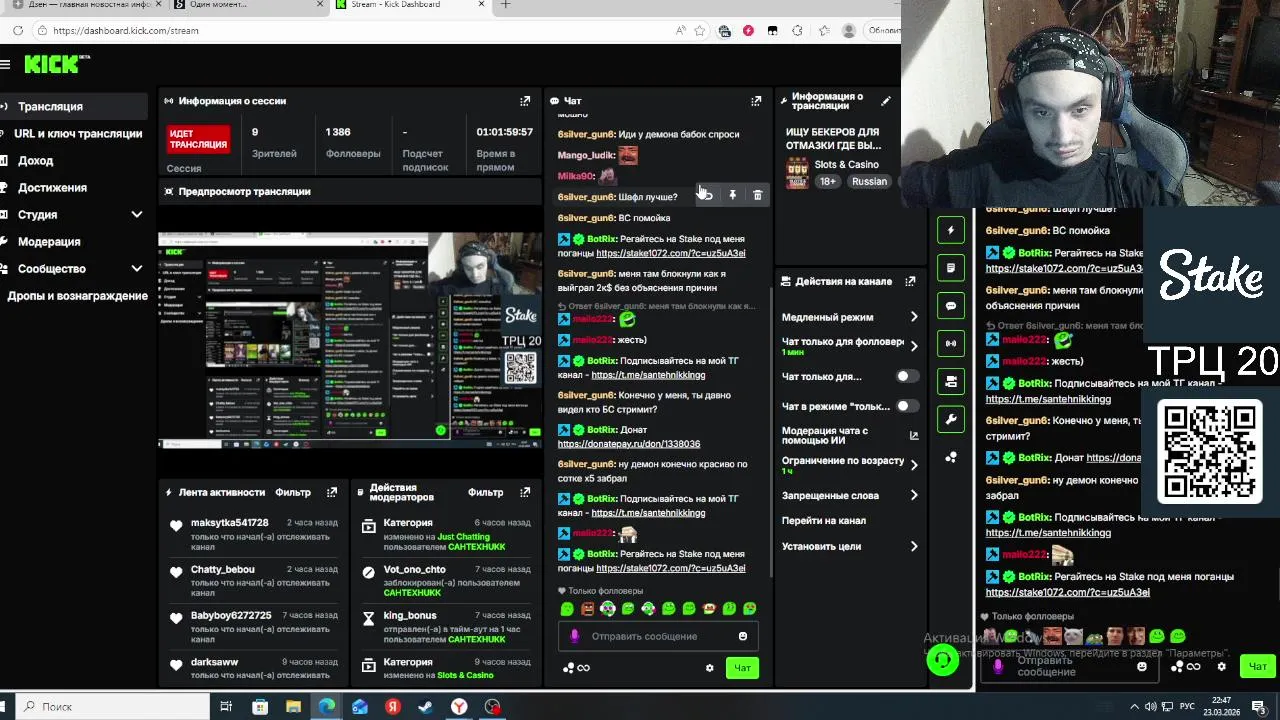Open the first stake1072.com link in chat

pyautogui.click(x=671, y=254)
